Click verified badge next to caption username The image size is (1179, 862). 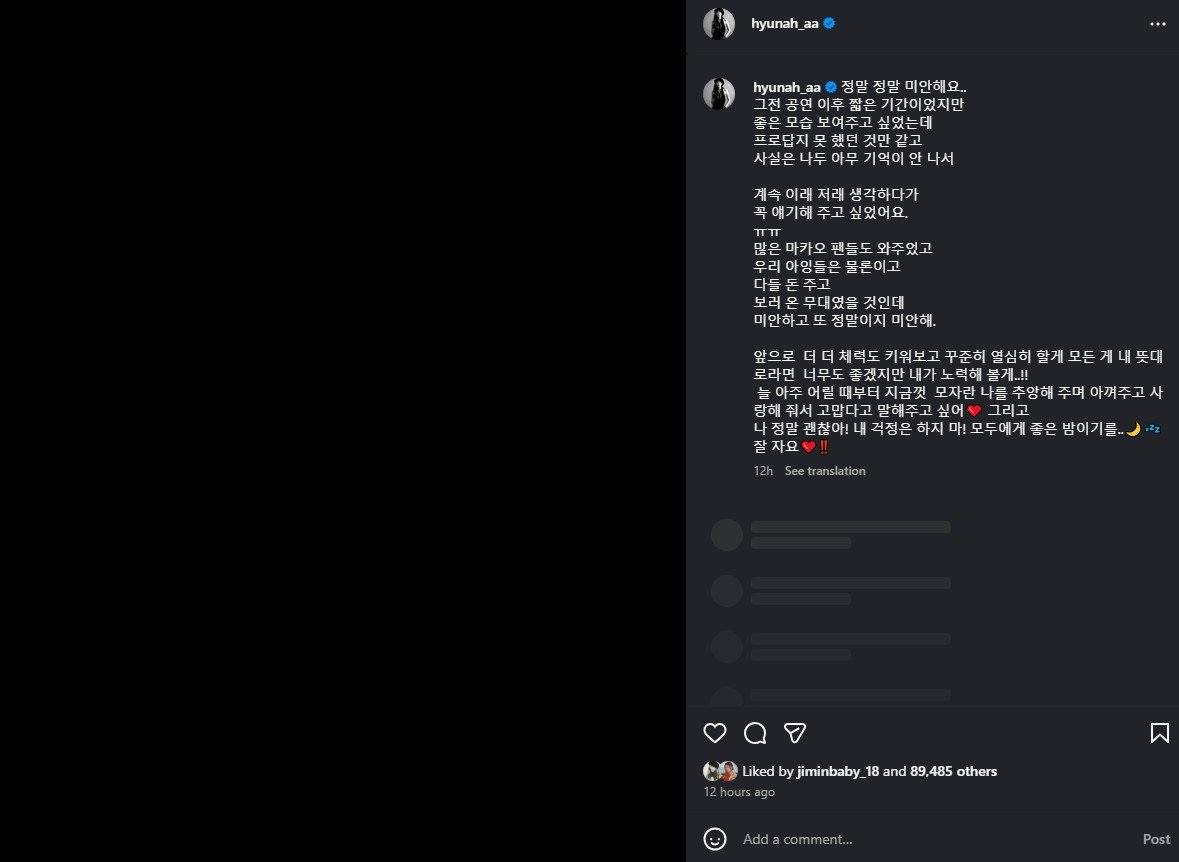click(831, 87)
